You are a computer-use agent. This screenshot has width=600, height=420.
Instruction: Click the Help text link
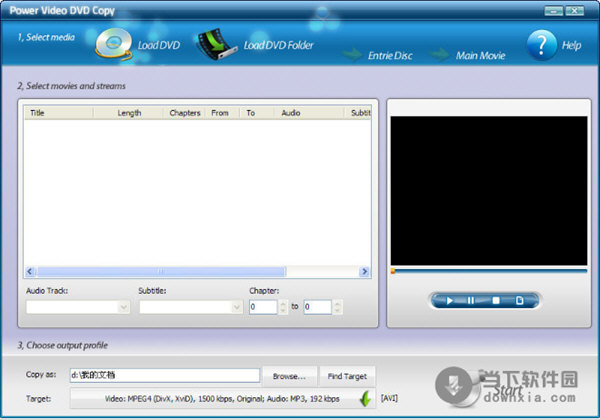point(571,46)
